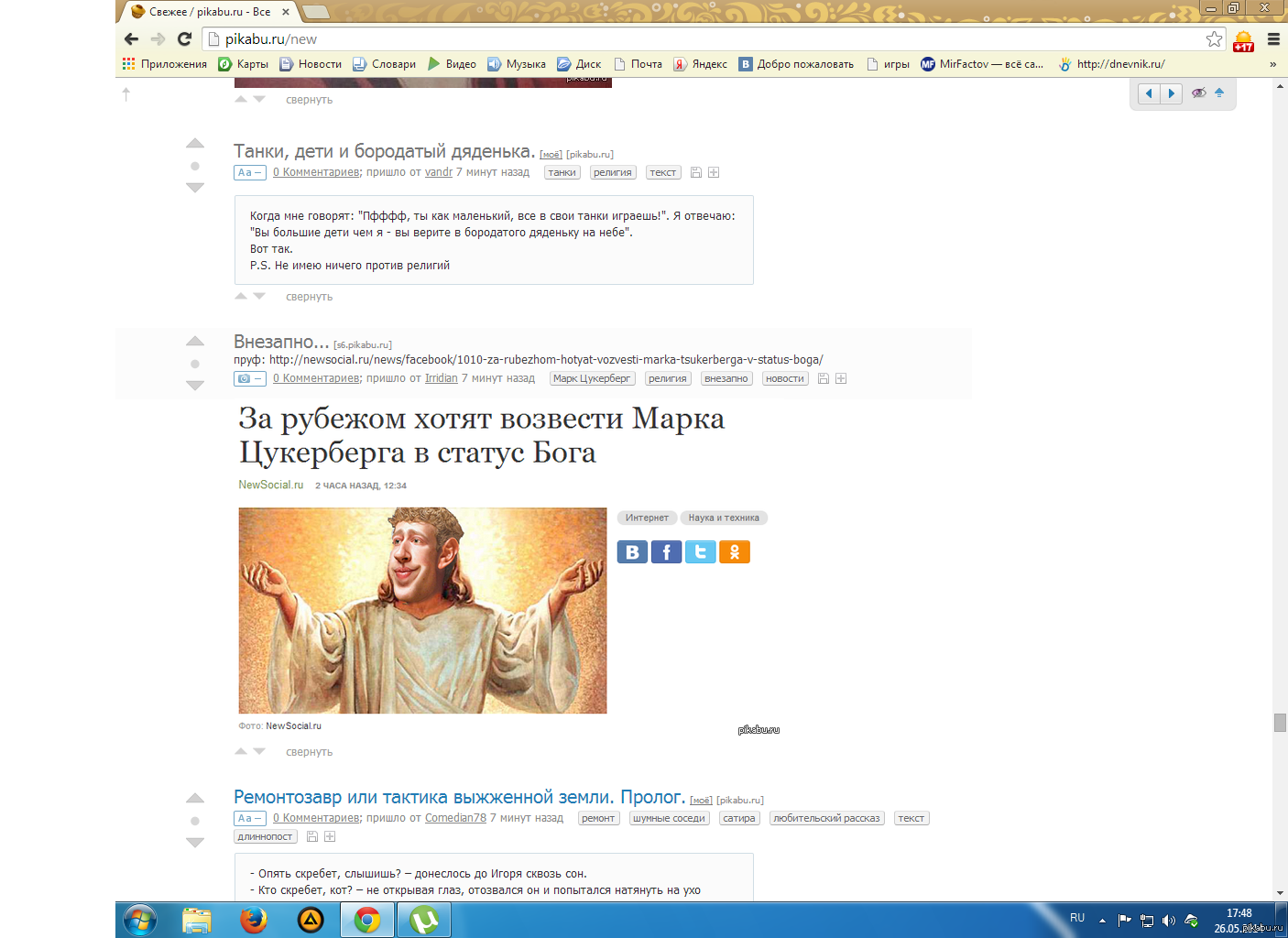Collapse the Танки post with свернуть
The width and height of the screenshot is (1288, 938).
click(x=309, y=297)
